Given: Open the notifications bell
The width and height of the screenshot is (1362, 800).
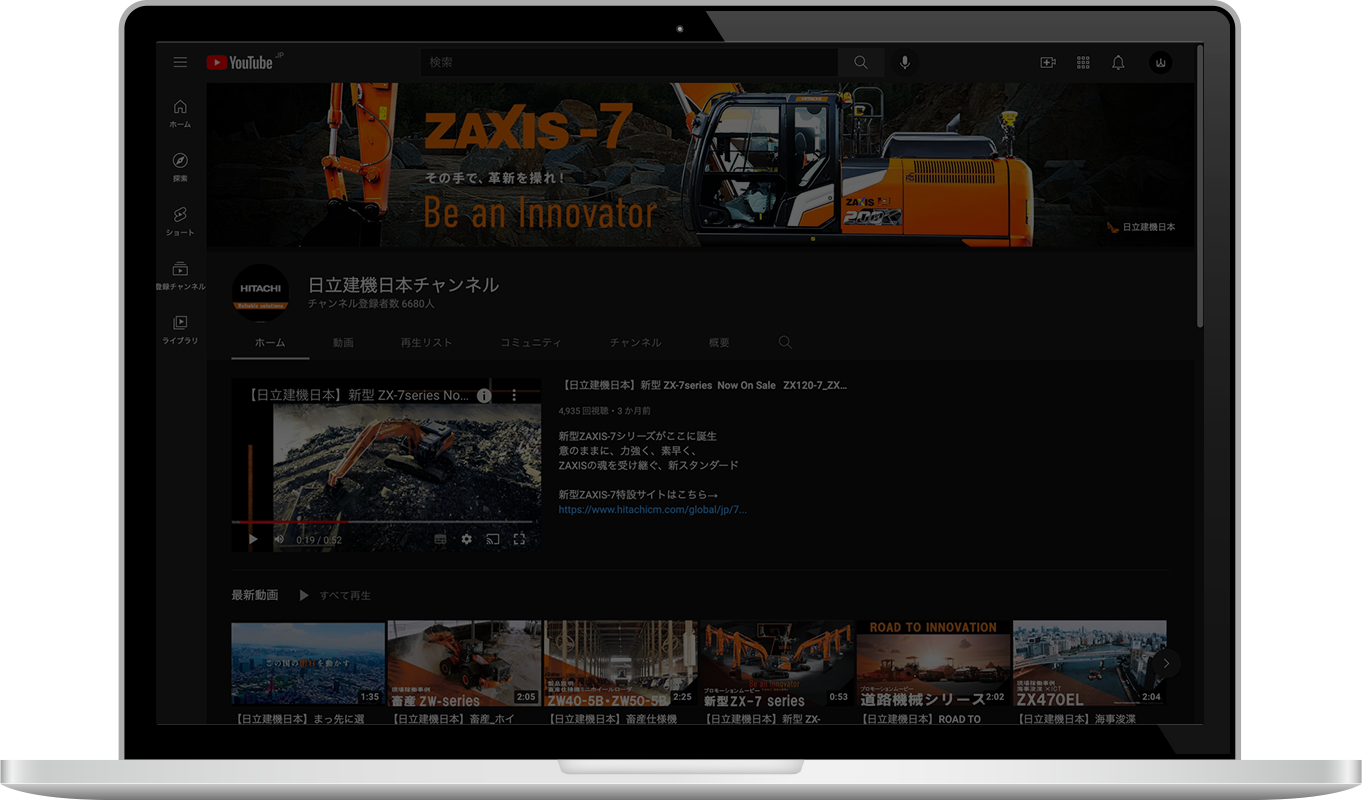Looking at the screenshot, I should point(1118,62).
